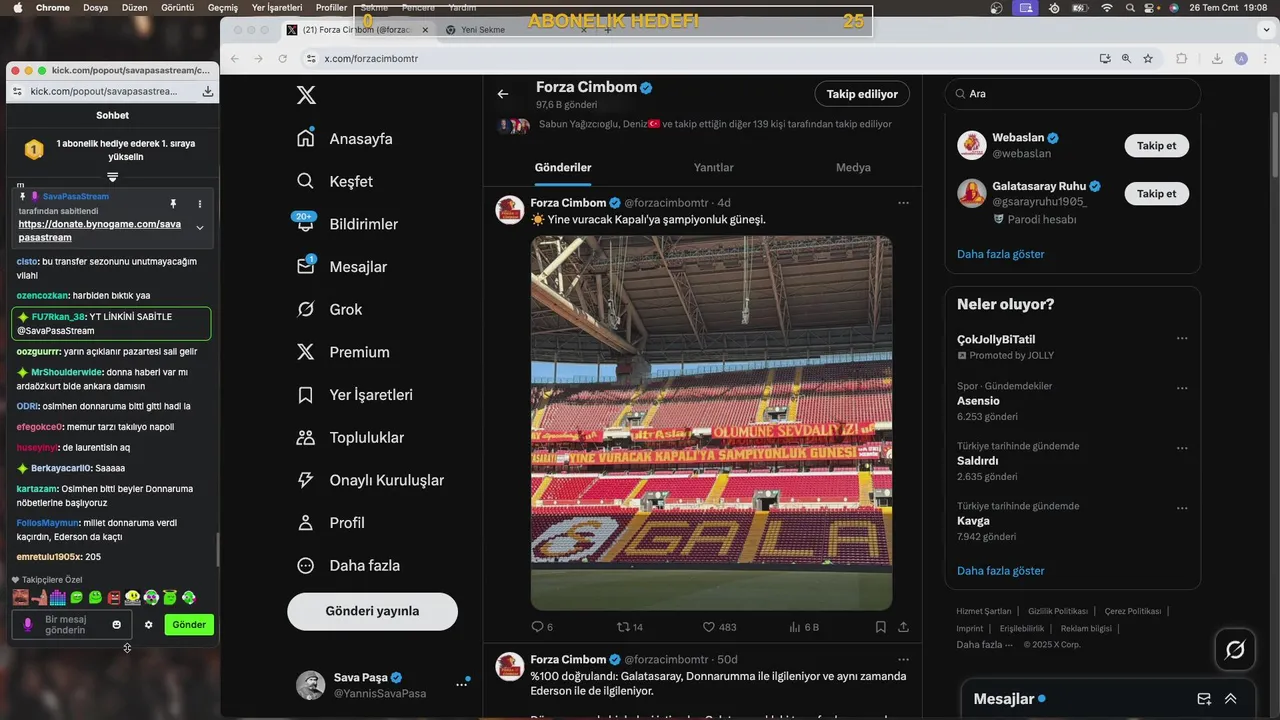
Task: Open emoji picker in Kick chat input
Action: (x=117, y=625)
